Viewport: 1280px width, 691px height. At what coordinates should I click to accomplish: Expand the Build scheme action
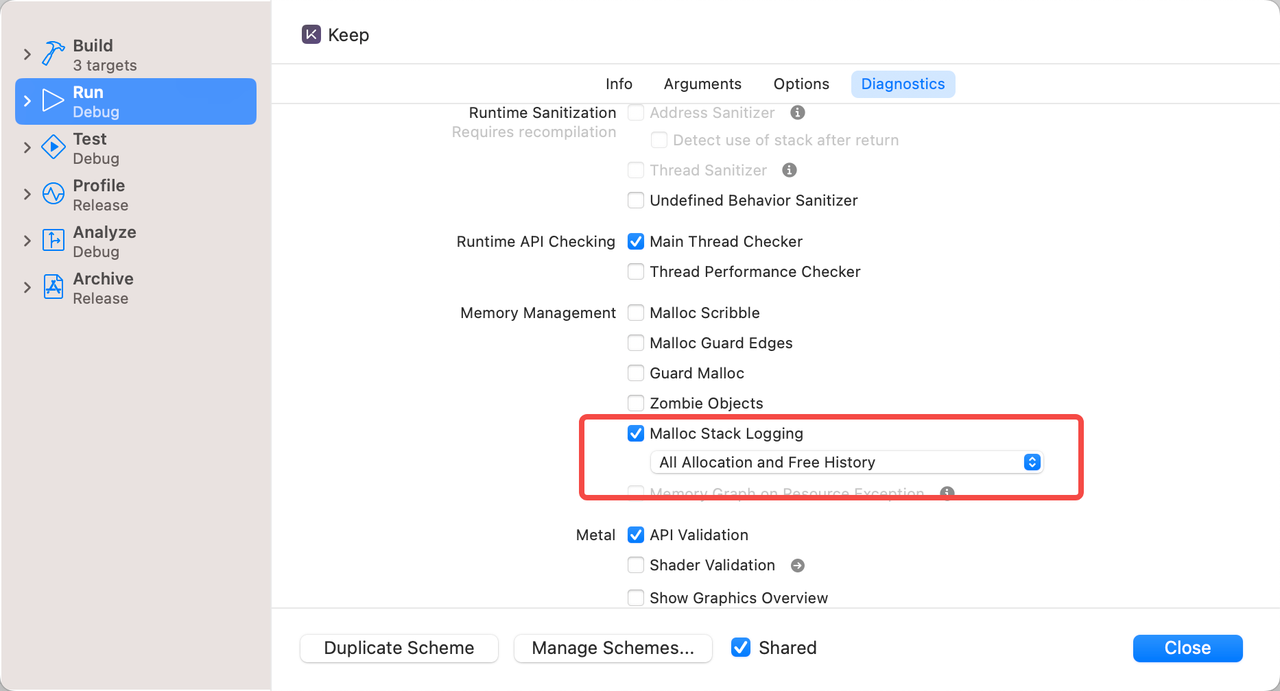point(28,55)
